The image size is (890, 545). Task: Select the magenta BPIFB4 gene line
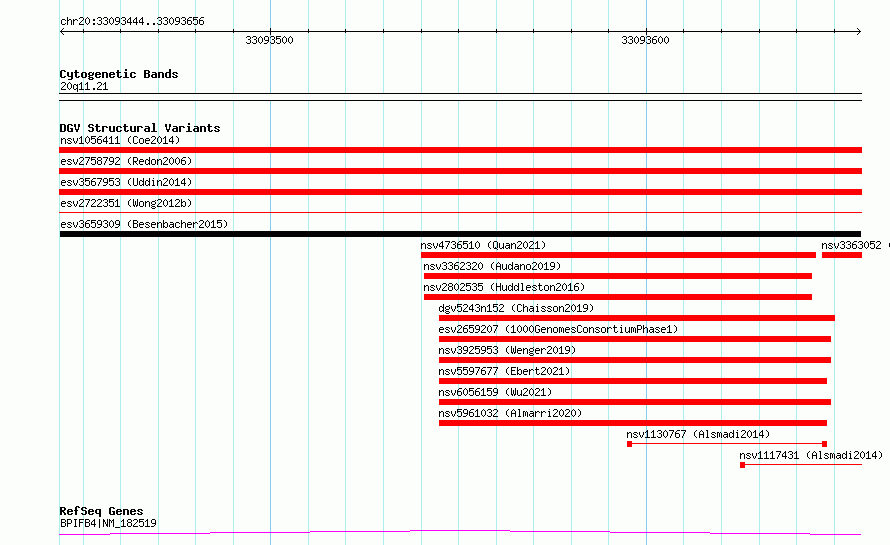(x=460, y=533)
